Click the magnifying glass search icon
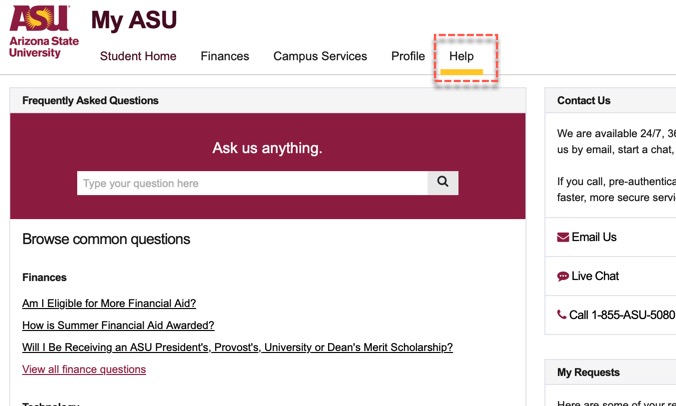The height and width of the screenshot is (406, 676). [x=443, y=183]
